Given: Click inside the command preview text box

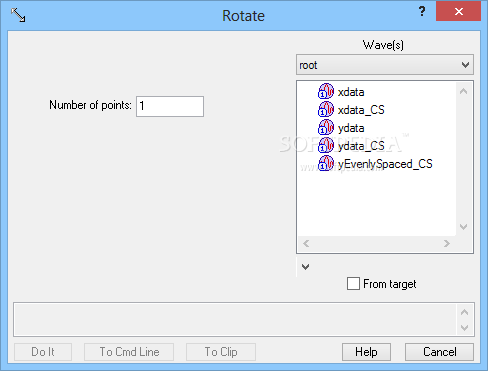Looking at the screenshot, I should pos(235,319).
